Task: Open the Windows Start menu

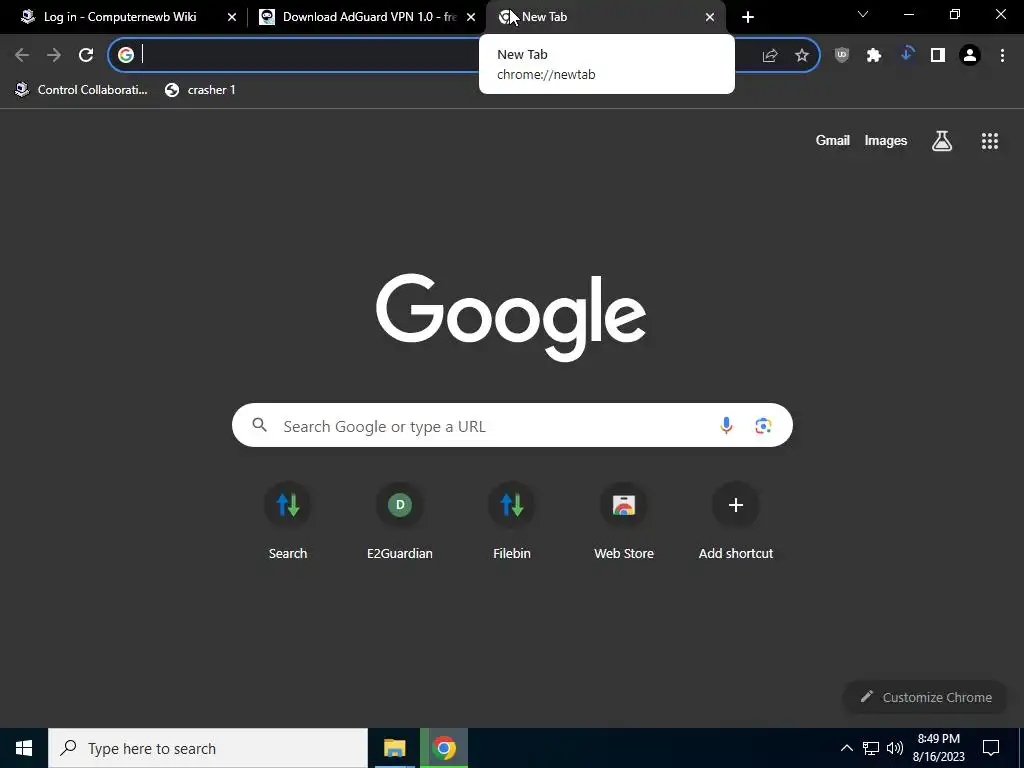Action: 24,748
